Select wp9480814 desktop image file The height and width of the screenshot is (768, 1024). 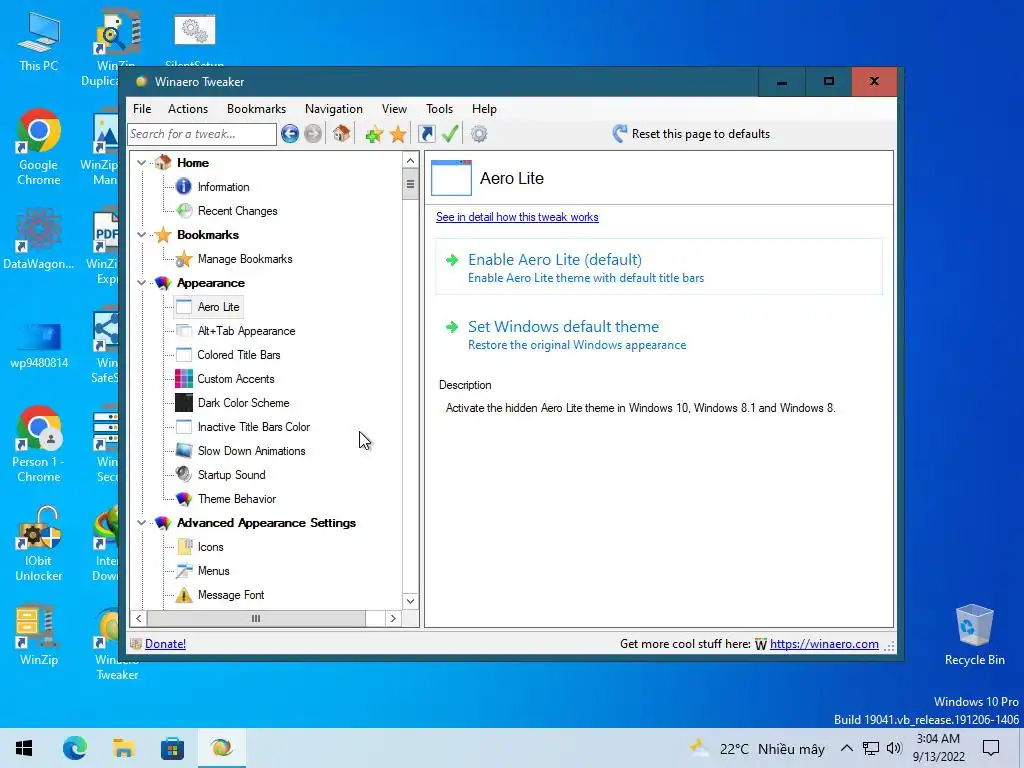39,345
